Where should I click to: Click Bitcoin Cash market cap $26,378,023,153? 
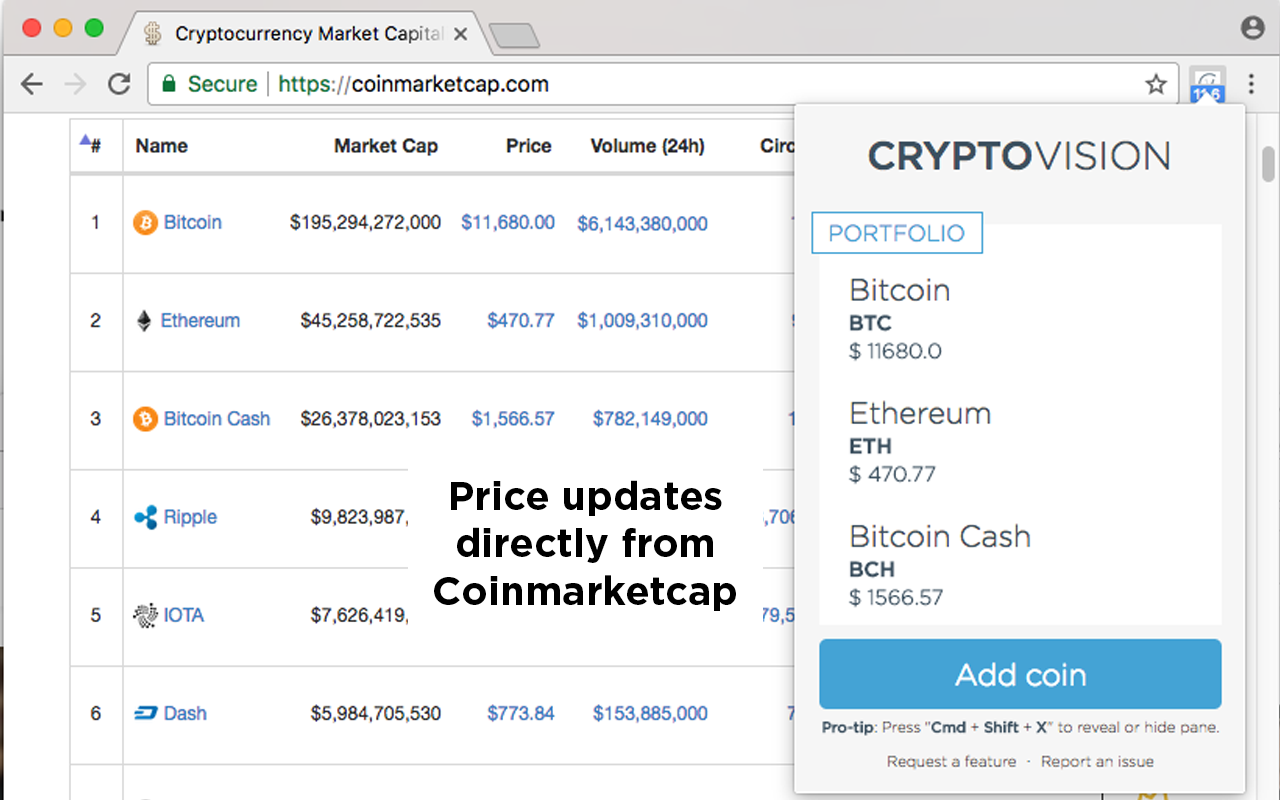tap(371, 419)
